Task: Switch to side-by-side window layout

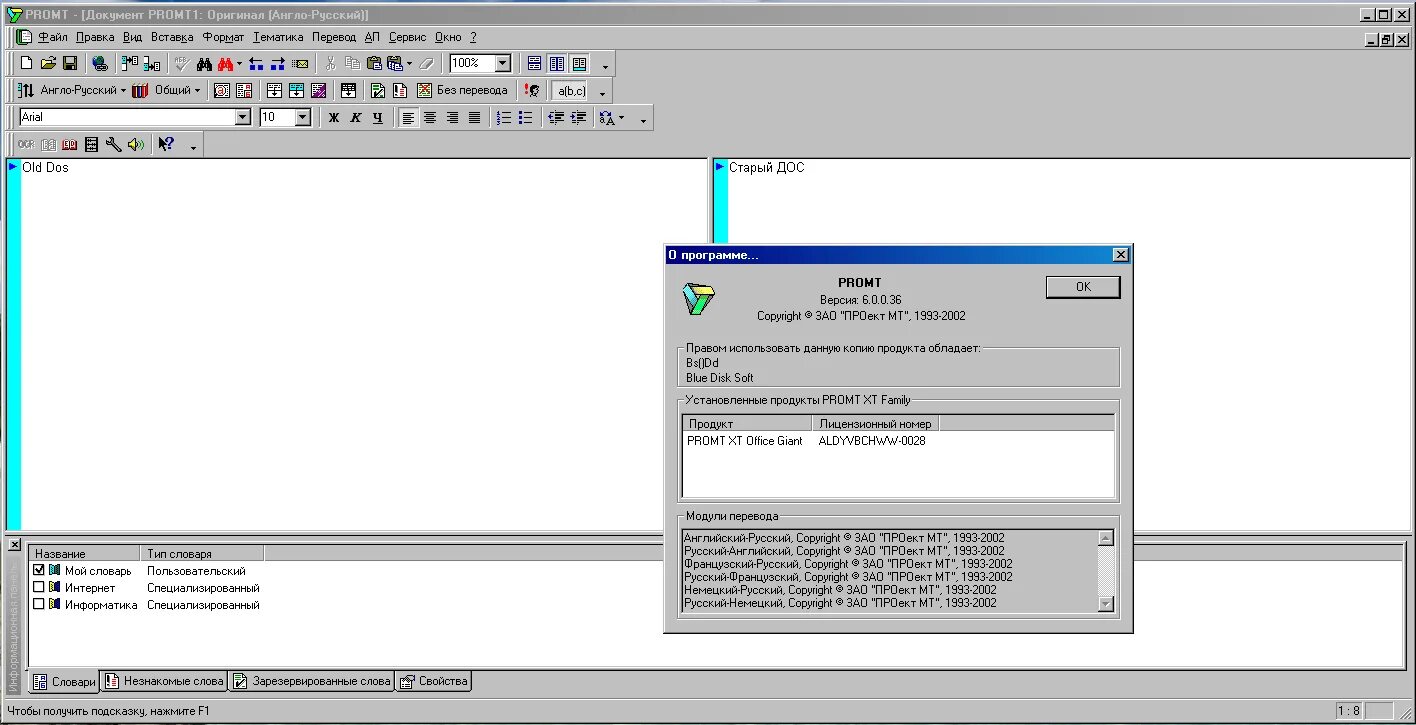Action: pyautogui.click(x=557, y=63)
